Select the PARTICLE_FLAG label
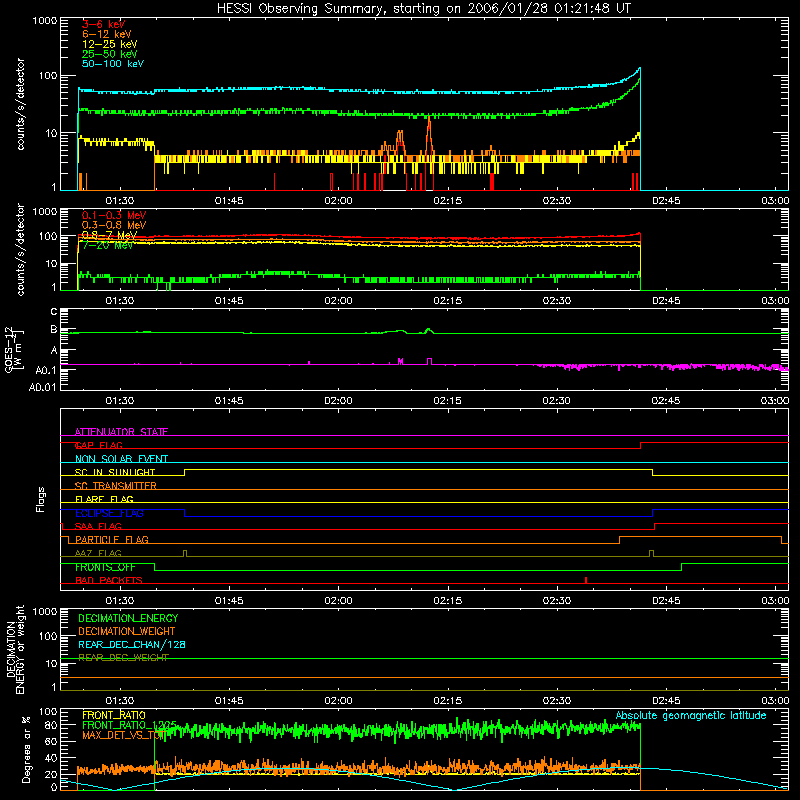The width and height of the screenshot is (800, 800). tap(112, 539)
